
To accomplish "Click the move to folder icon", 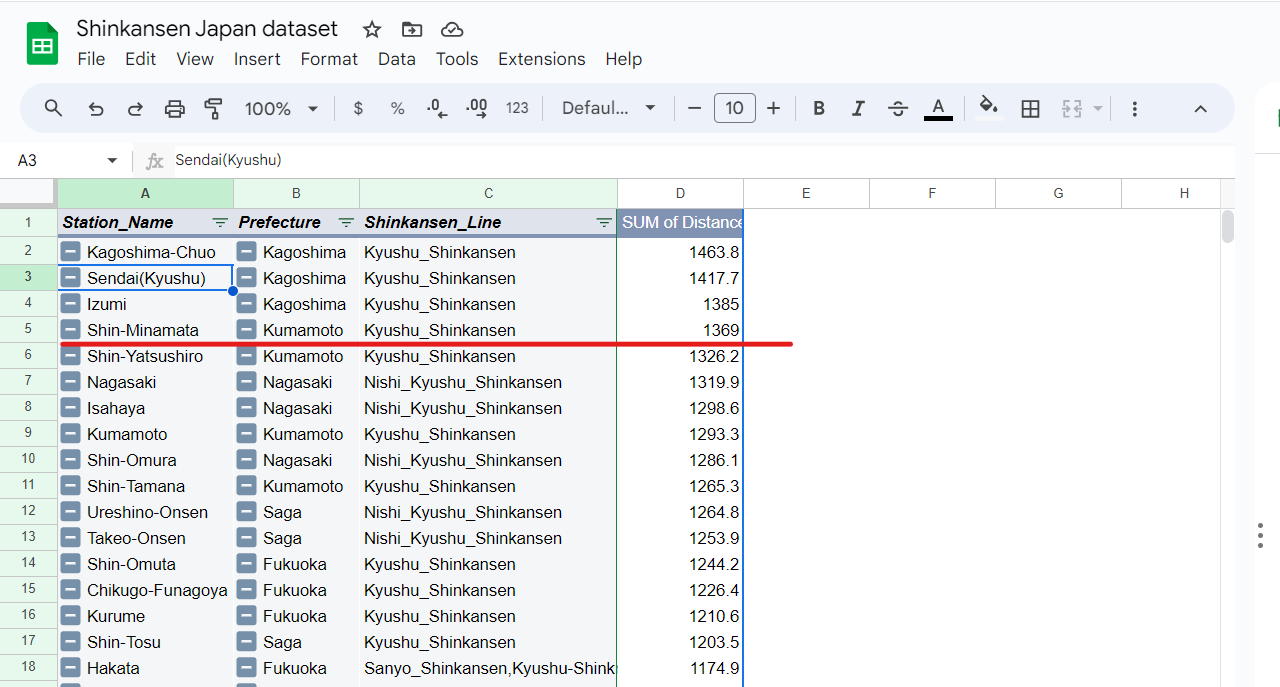I will pyautogui.click(x=411, y=29).
